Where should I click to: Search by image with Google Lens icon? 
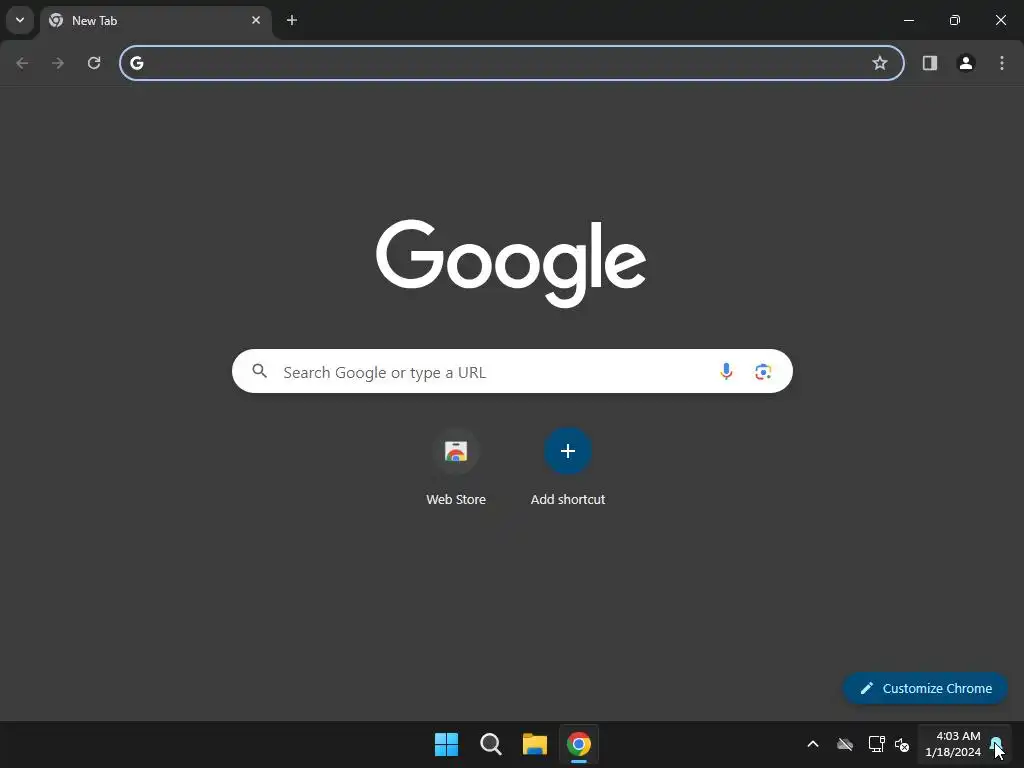[x=763, y=372]
